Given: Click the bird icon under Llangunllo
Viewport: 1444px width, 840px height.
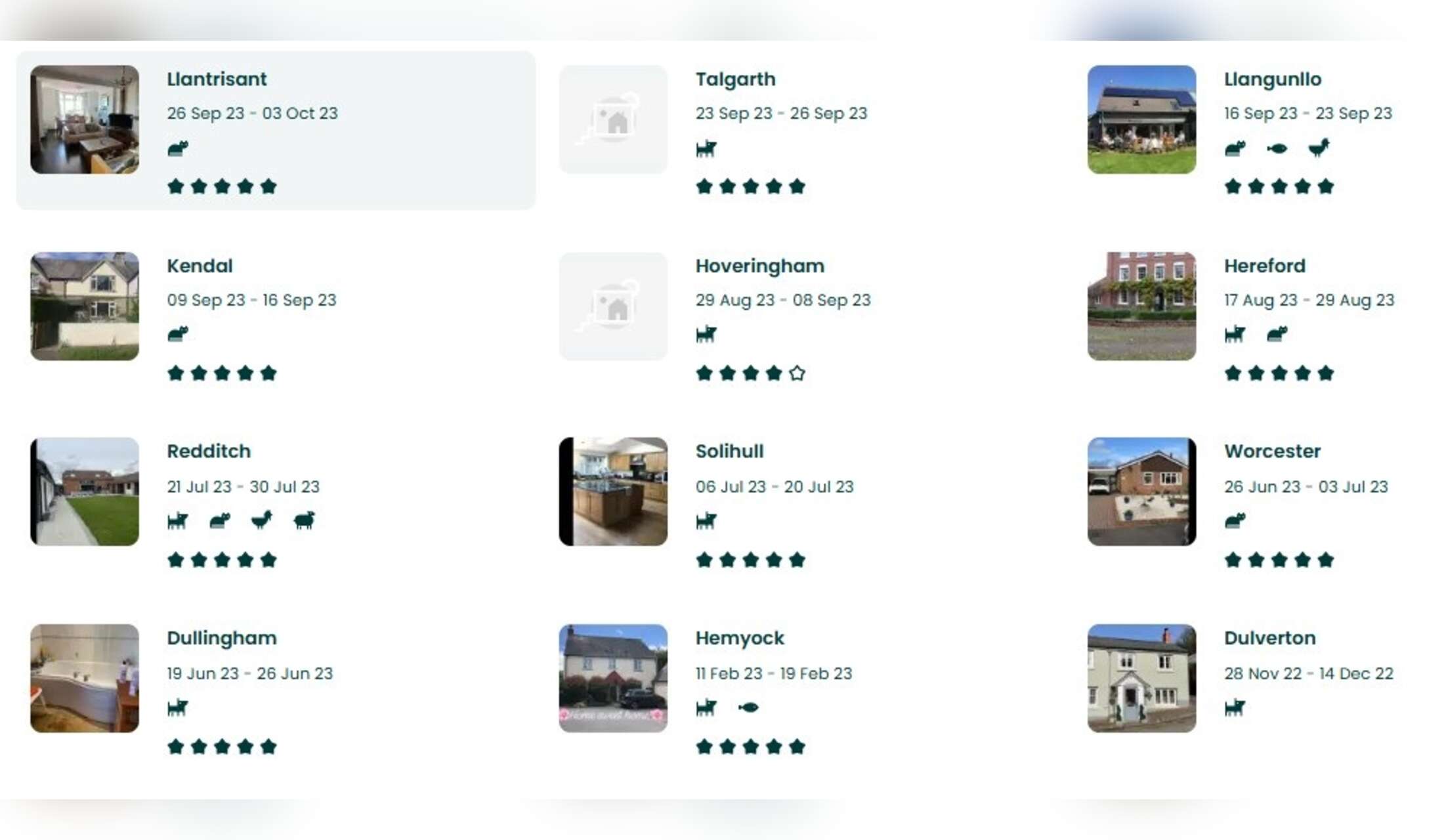Looking at the screenshot, I should tap(1319, 148).
